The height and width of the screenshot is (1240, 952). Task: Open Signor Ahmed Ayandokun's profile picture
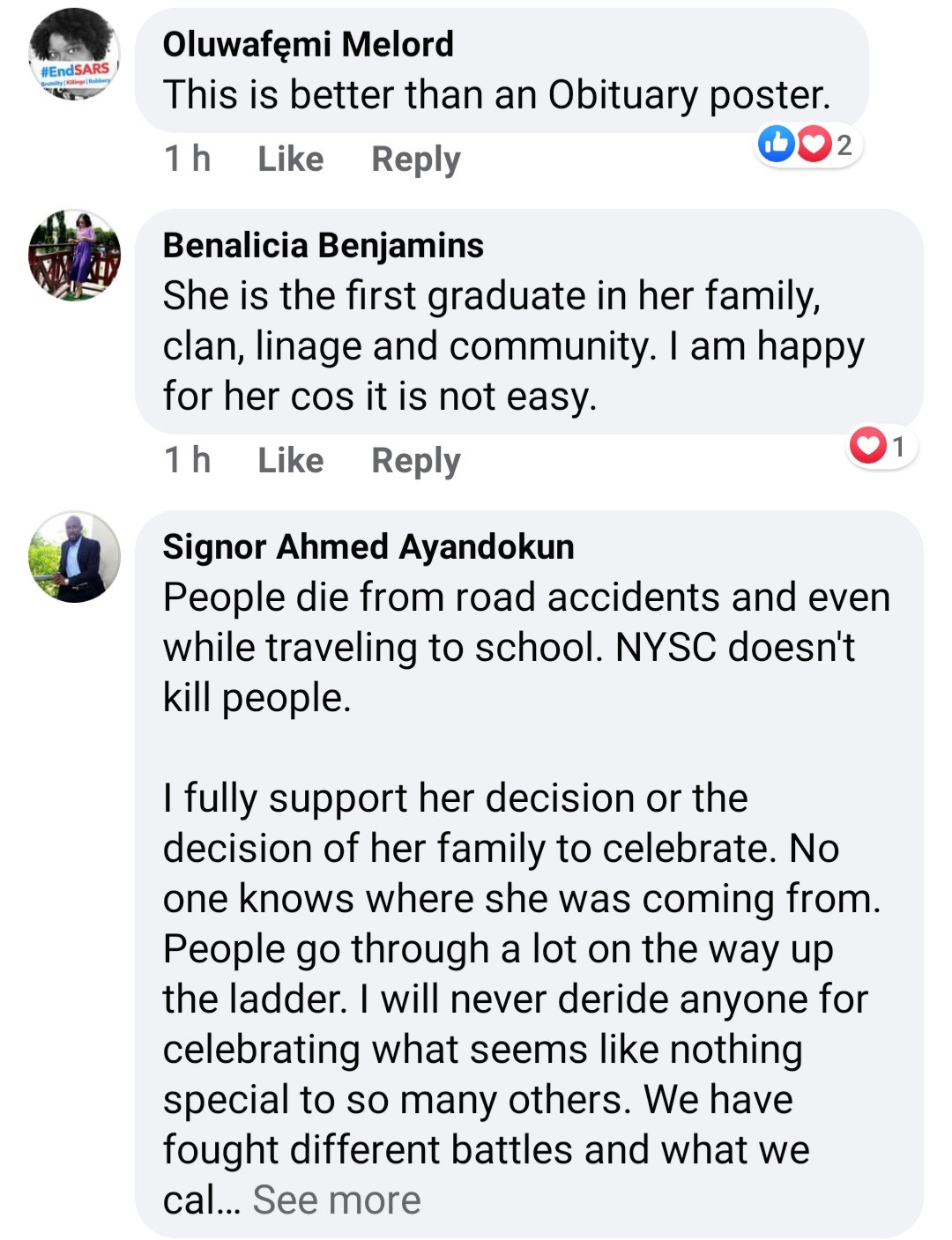click(74, 557)
